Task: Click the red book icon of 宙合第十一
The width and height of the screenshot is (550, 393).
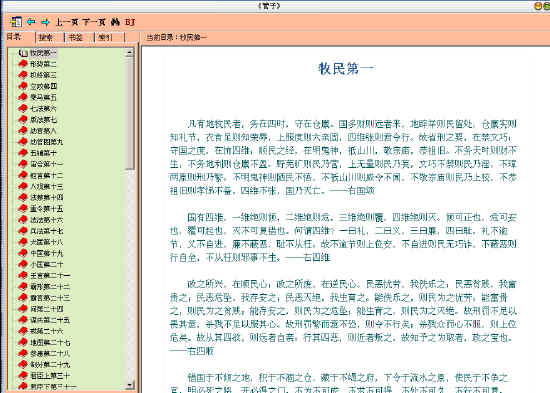Action: point(23,164)
